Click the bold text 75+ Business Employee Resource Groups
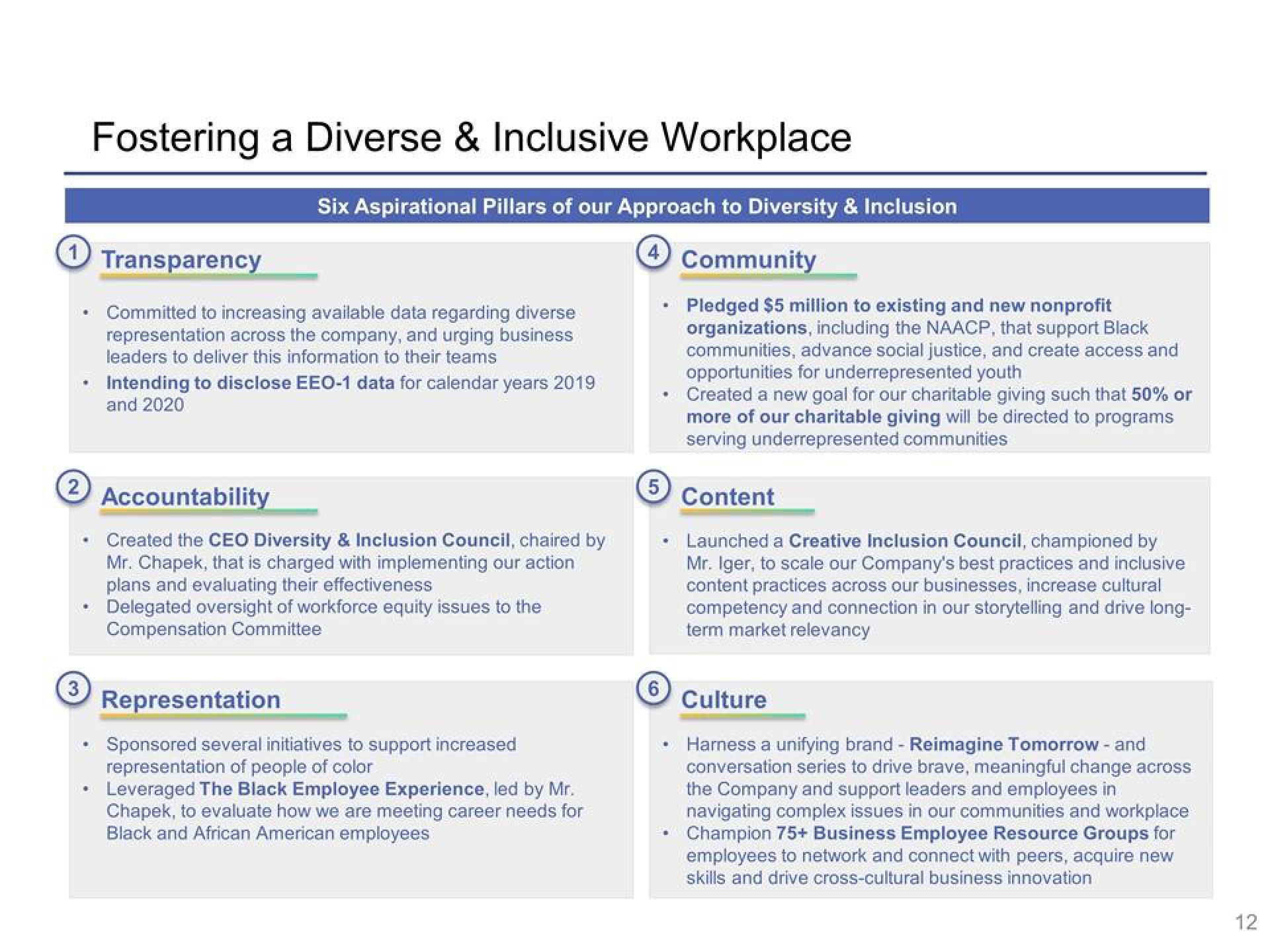The height and width of the screenshot is (952, 1270). click(x=962, y=833)
